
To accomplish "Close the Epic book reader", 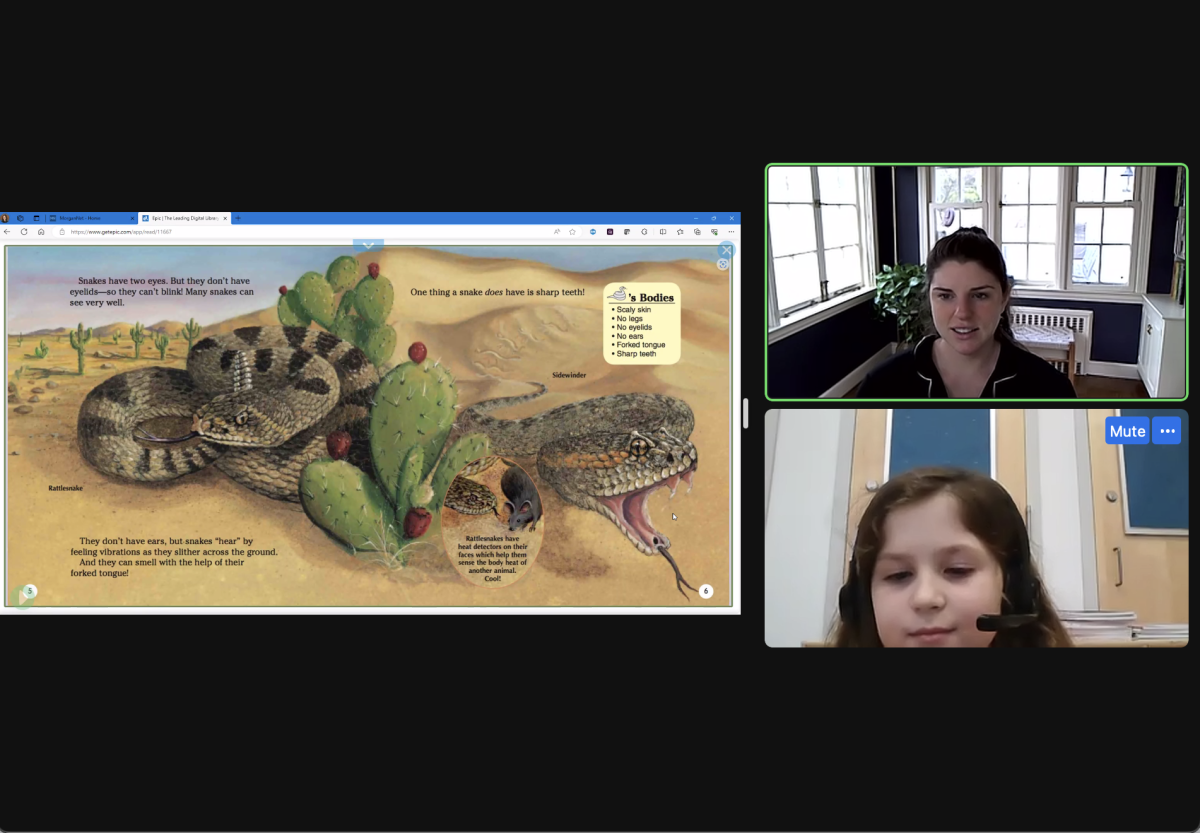I will click(727, 250).
